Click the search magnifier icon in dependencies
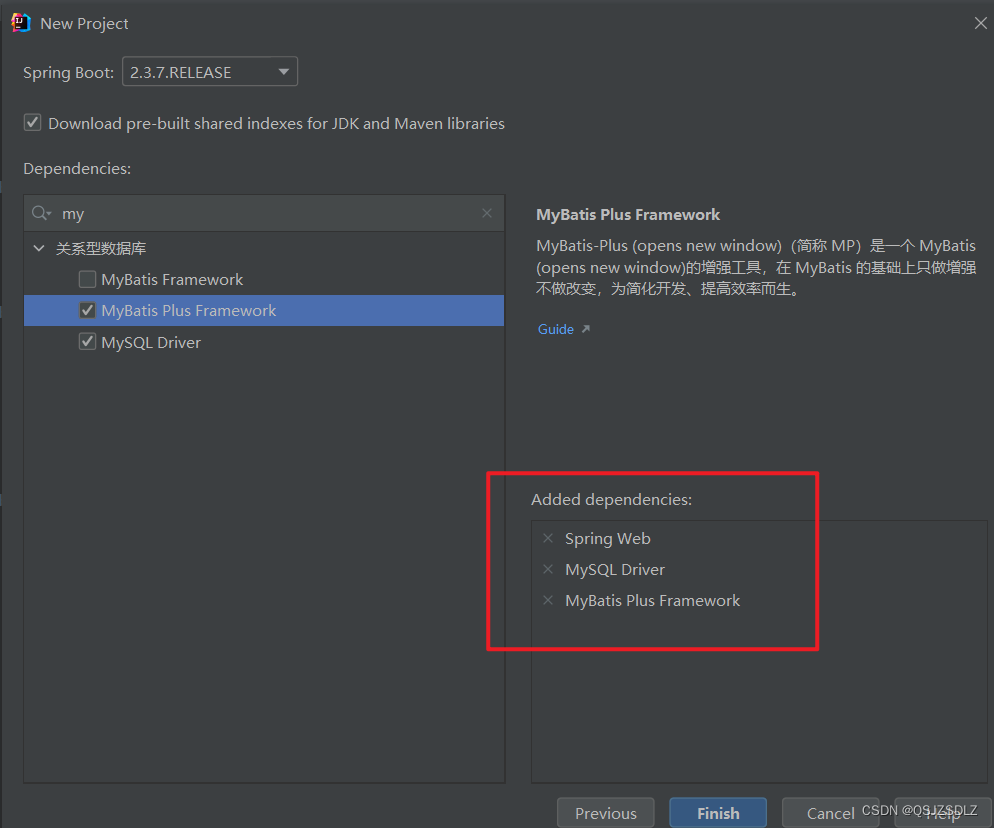 tap(41, 213)
